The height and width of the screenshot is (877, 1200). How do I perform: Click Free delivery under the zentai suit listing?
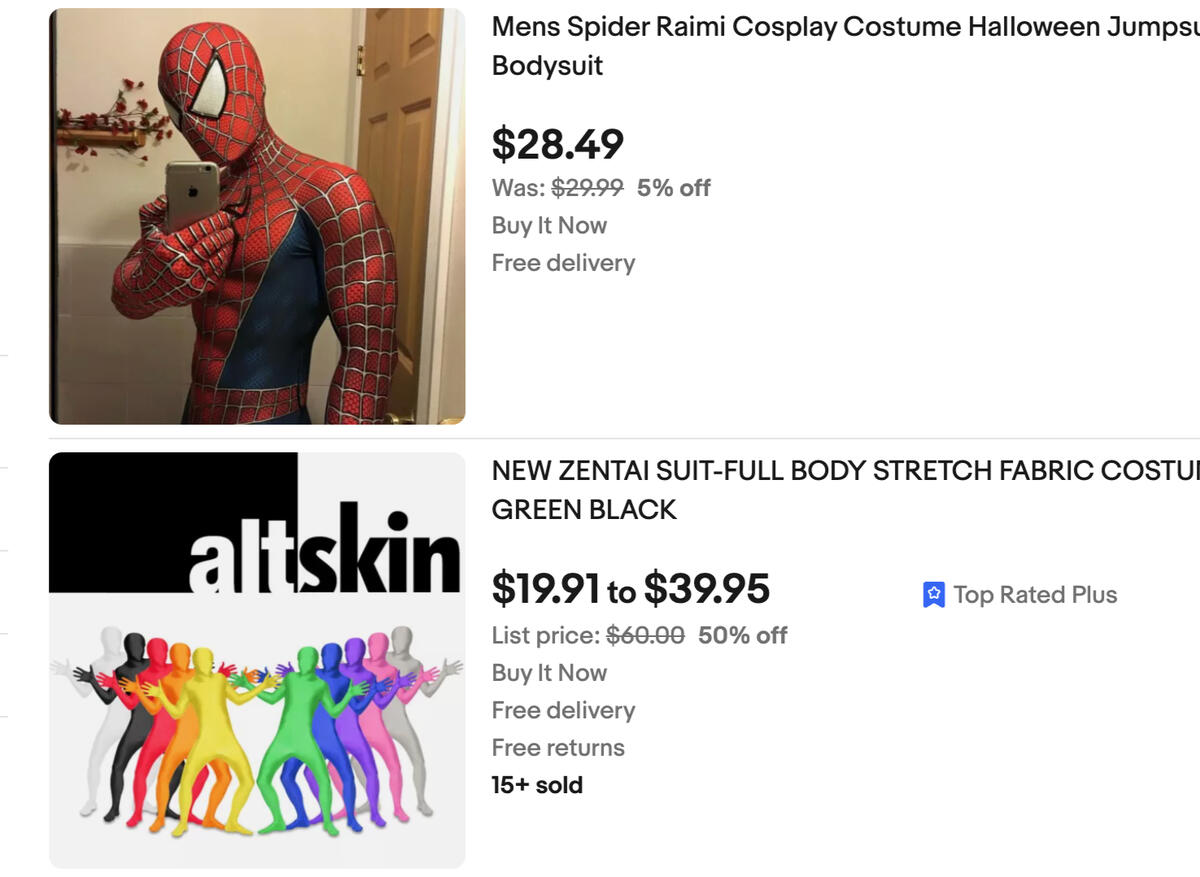563,710
